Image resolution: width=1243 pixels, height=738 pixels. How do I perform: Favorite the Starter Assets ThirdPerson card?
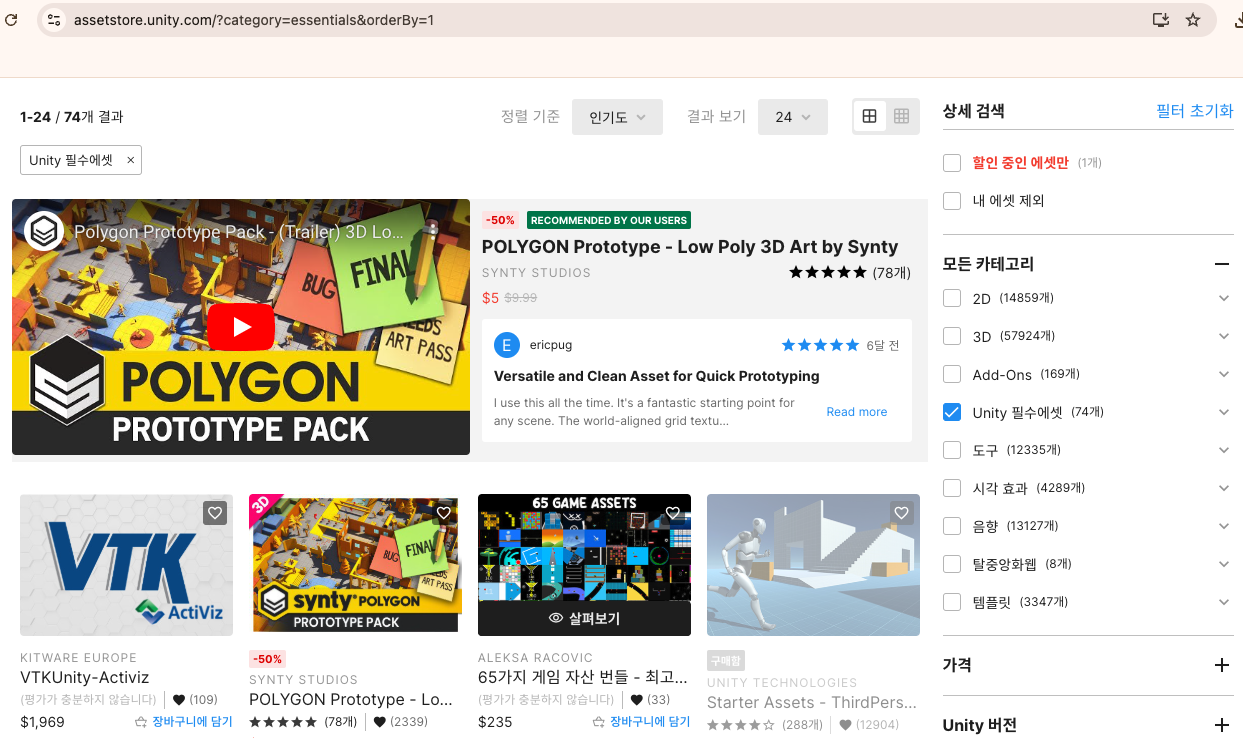click(902, 513)
